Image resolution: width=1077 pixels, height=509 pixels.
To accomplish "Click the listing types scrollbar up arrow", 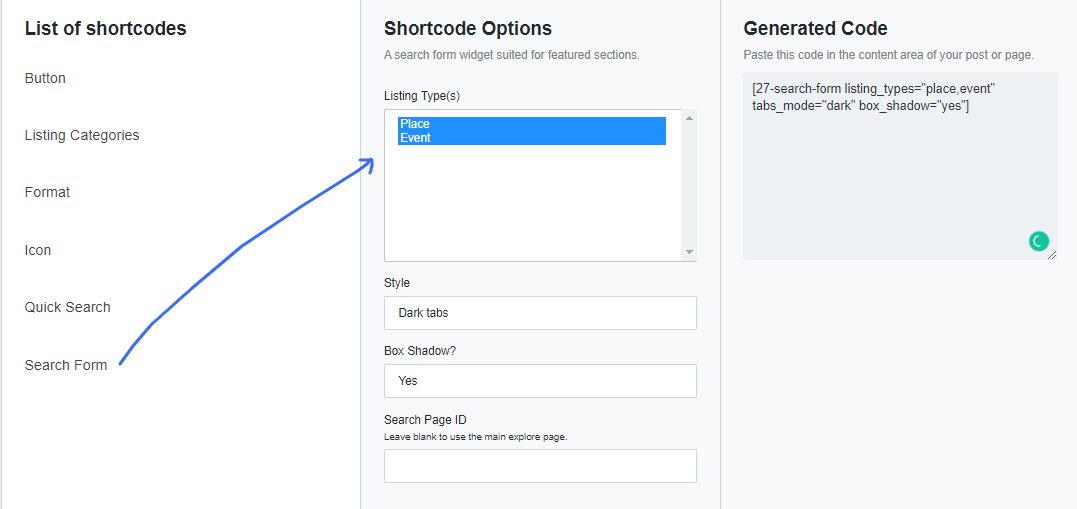I will pyautogui.click(x=690, y=118).
